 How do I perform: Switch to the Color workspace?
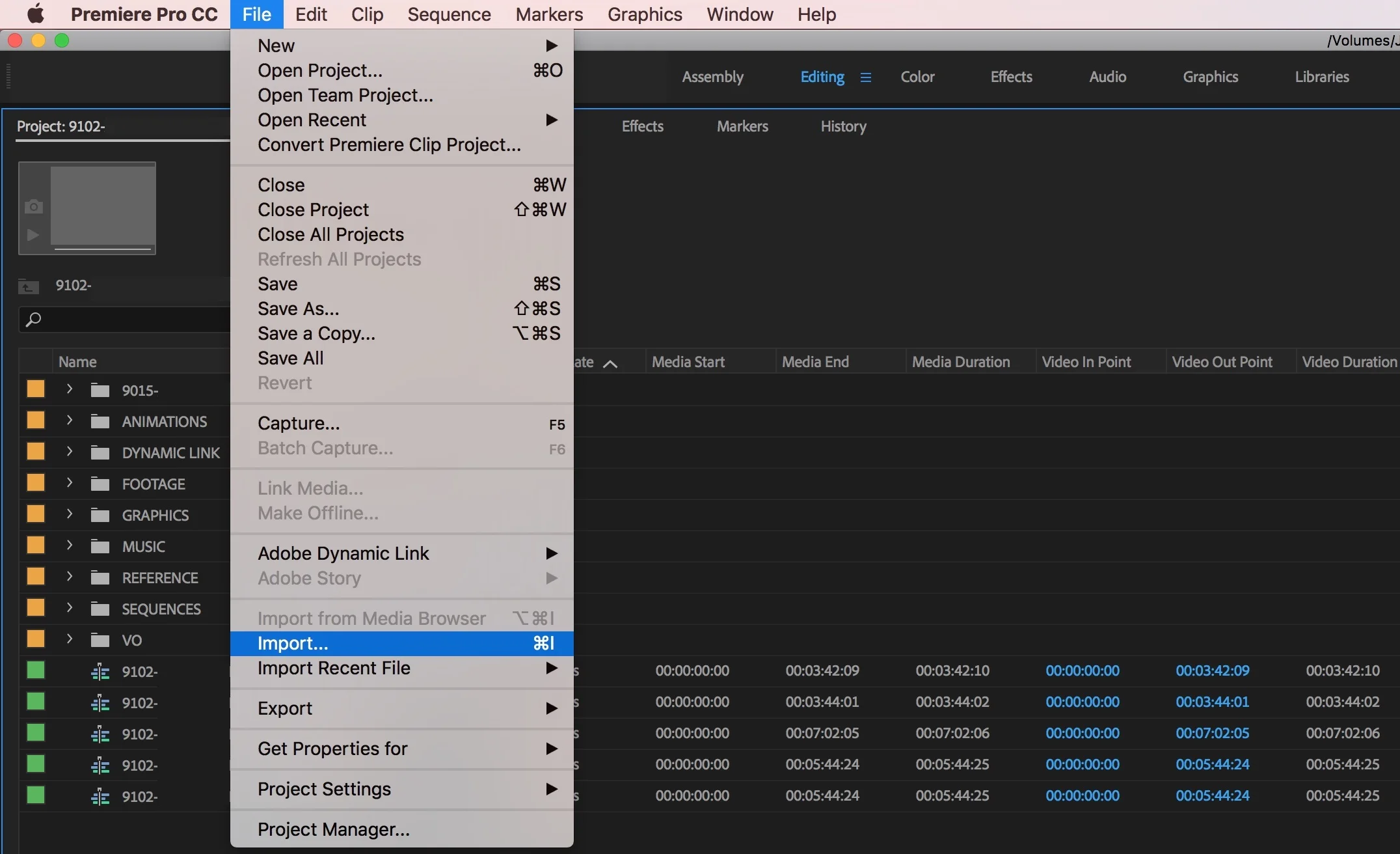tap(917, 77)
